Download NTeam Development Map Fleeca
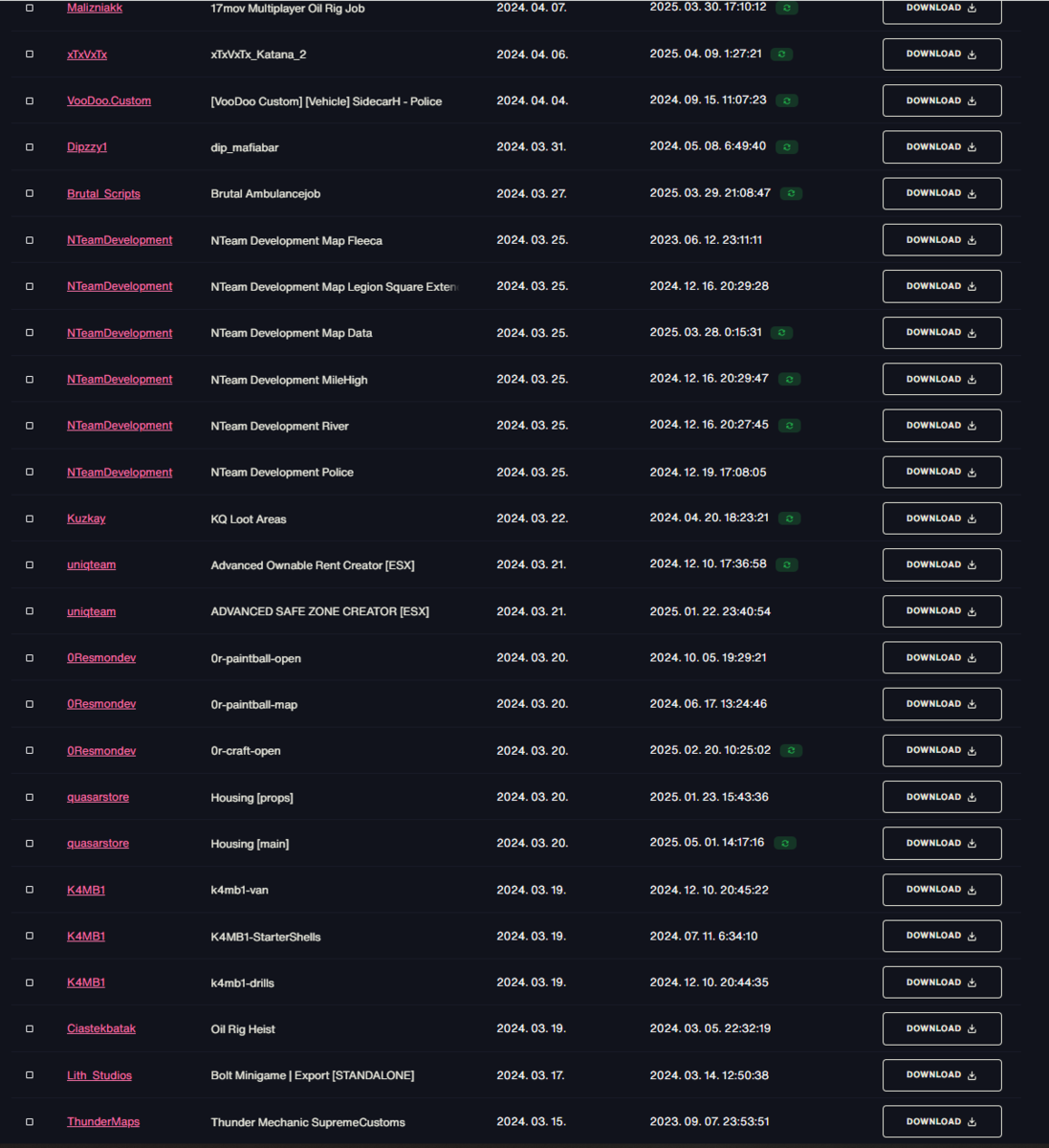Screen dimensions: 1049x1148 tap(942, 240)
